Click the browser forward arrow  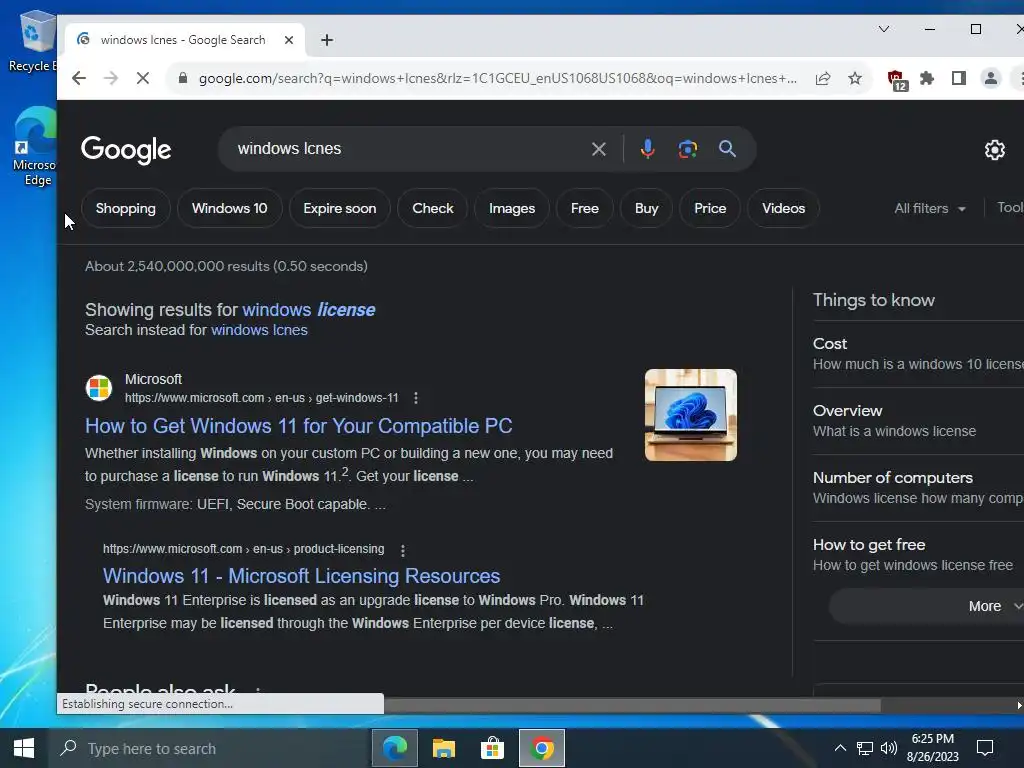tap(111, 78)
